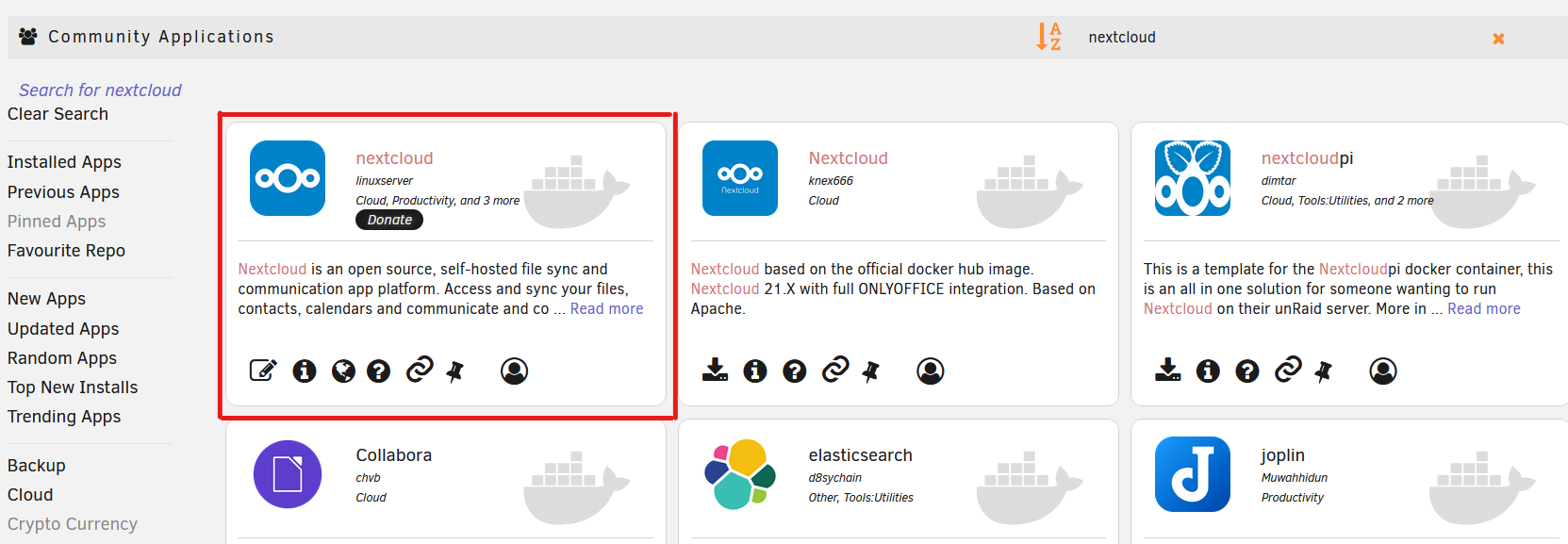Open Pinned Apps in the sidebar
Screen dimensions: 1568x544
pyautogui.click(x=57, y=222)
